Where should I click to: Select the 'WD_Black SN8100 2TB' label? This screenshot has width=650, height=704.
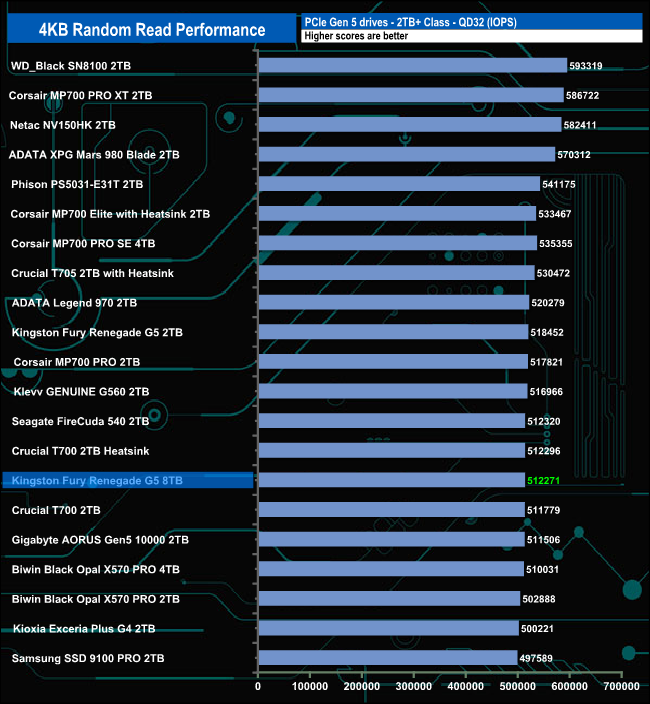click(x=71, y=66)
